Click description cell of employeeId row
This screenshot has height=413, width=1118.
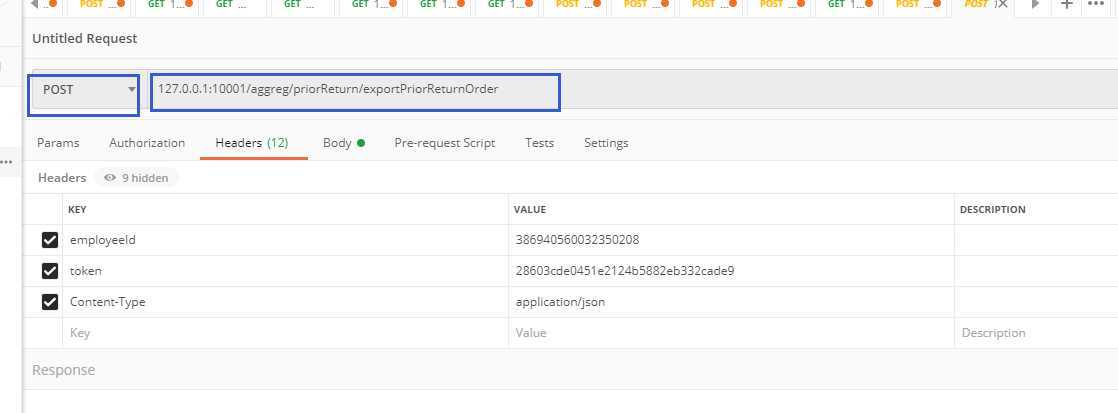1036,240
